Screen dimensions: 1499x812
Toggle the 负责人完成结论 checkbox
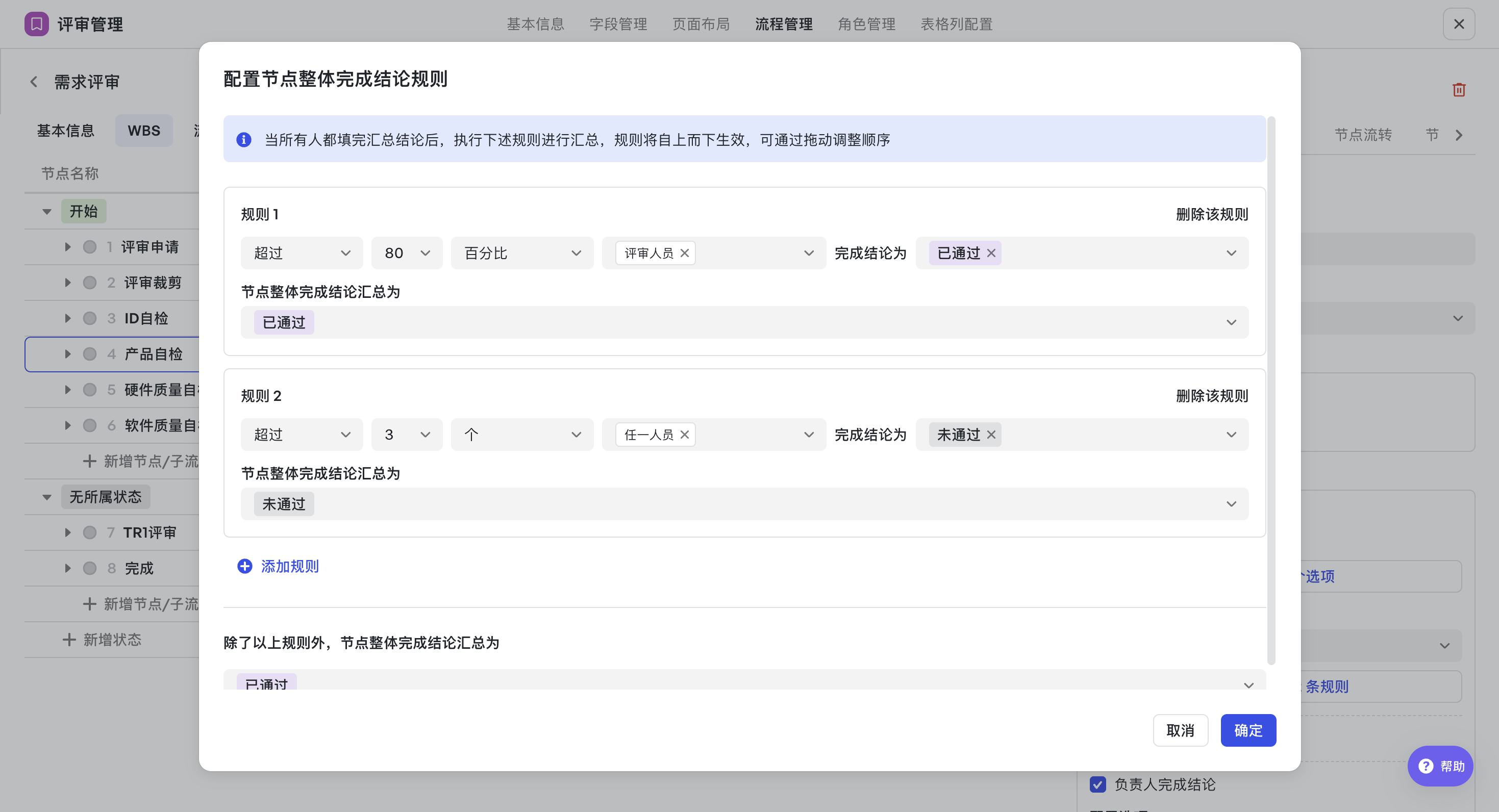point(1097,784)
